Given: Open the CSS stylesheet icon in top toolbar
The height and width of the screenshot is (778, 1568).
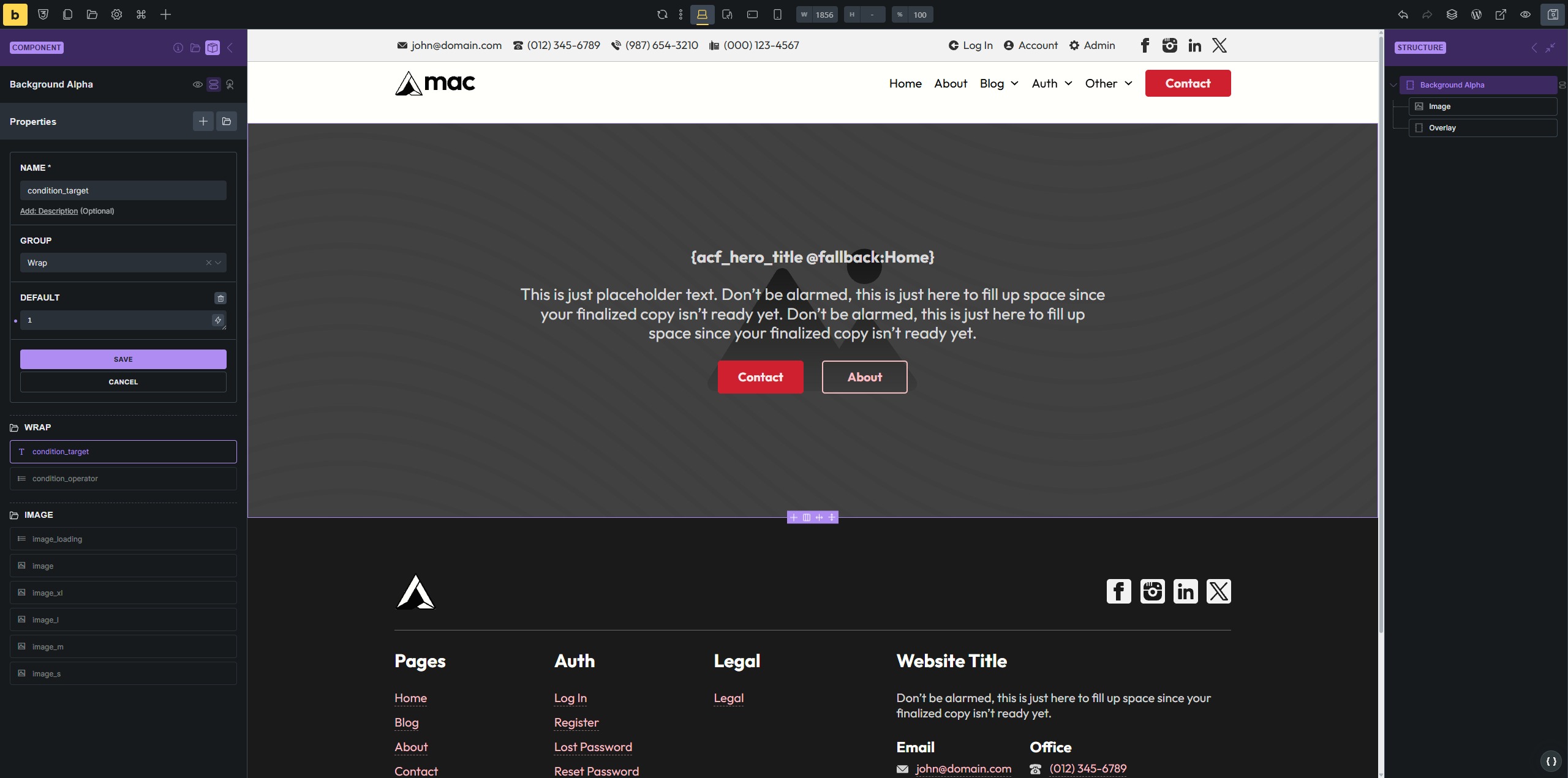Looking at the screenshot, I should pyautogui.click(x=43, y=15).
